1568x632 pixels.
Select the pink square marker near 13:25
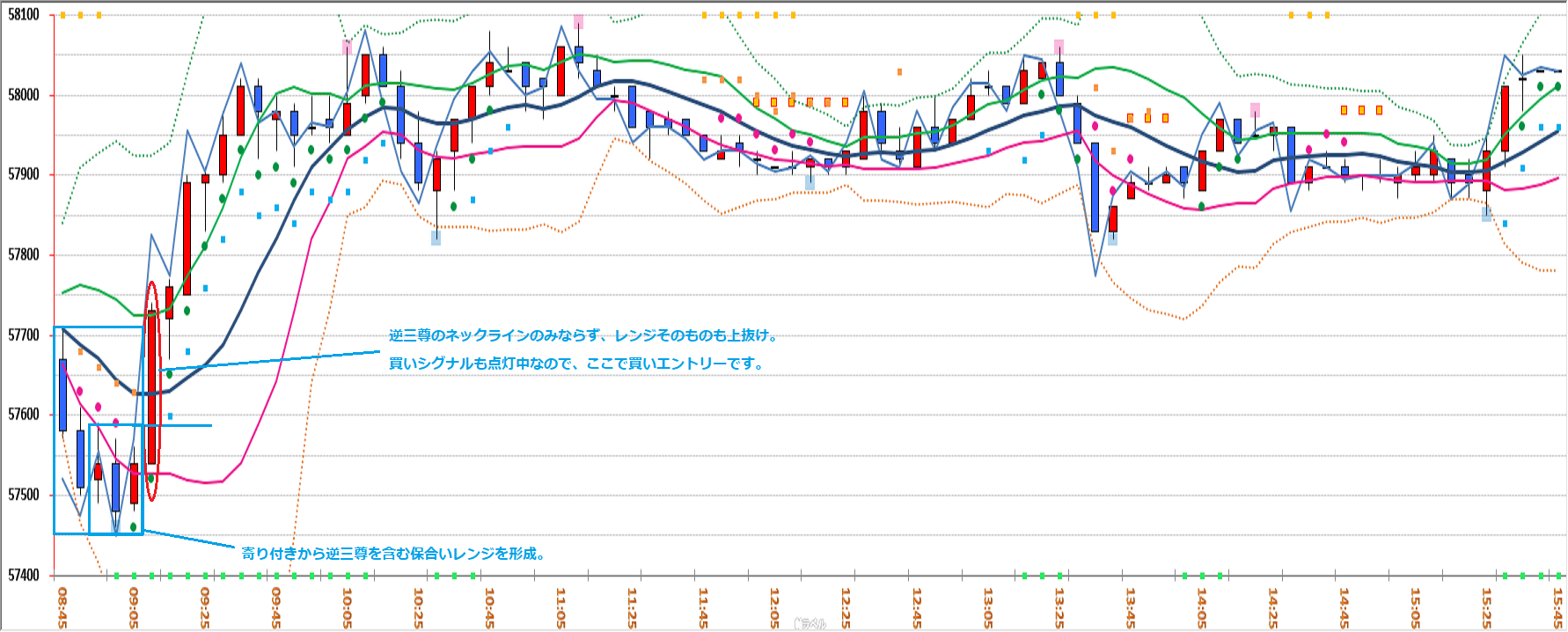pyautogui.click(x=1059, y=46)
